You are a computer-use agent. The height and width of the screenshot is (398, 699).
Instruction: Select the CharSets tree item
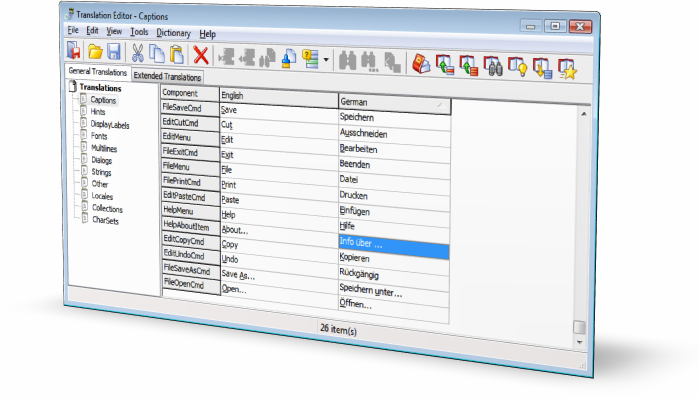(105, 220)
